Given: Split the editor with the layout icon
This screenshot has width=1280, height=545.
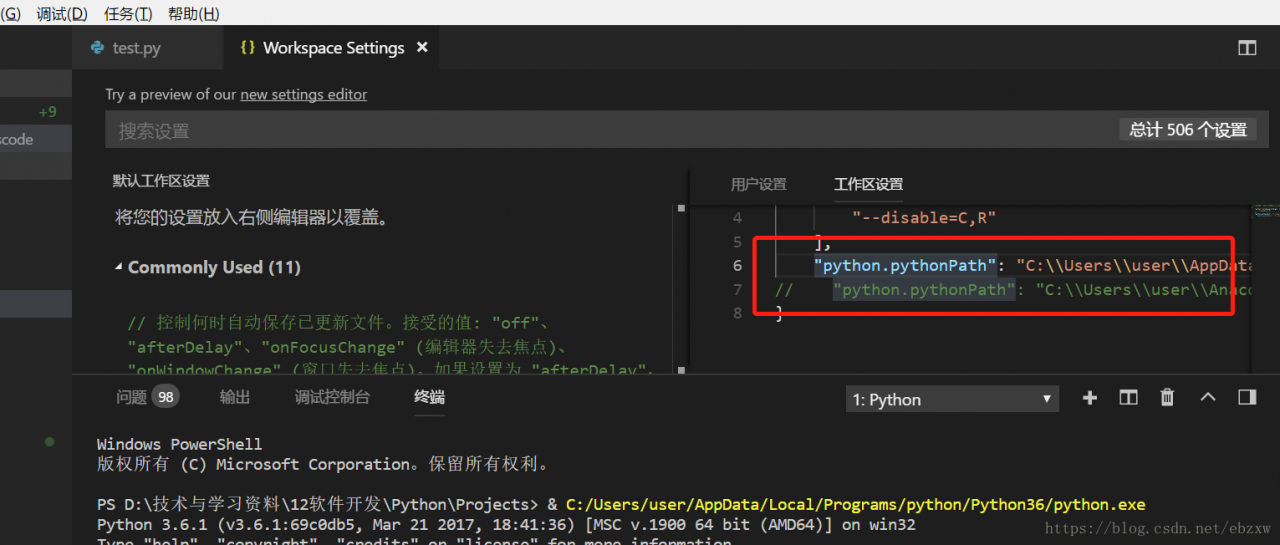Looking at the screenshot, I should pos(1246,48).
